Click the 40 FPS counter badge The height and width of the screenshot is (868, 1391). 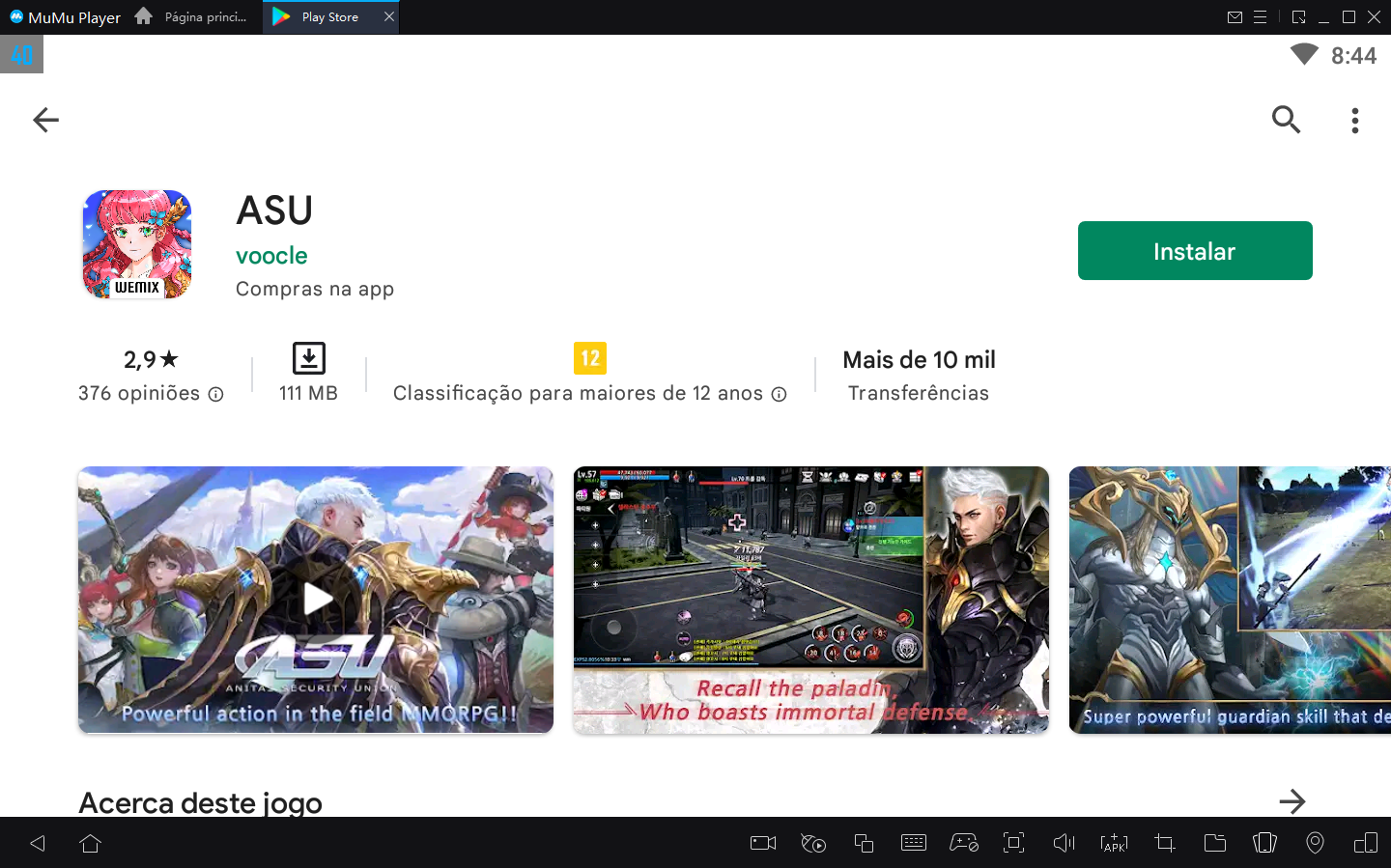click(x=21, y=55)
